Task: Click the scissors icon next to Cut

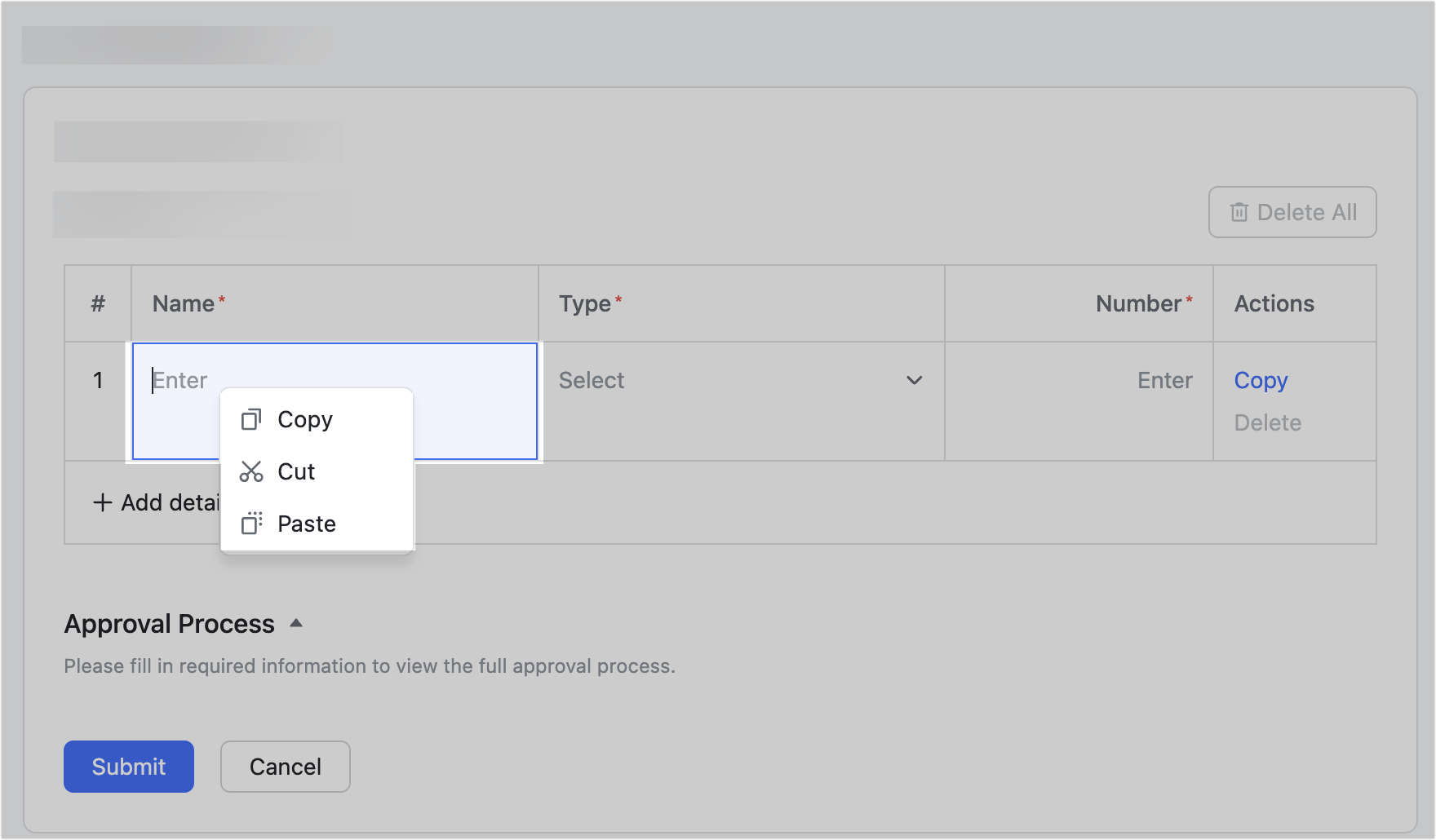Action: [x=250, y=471]
